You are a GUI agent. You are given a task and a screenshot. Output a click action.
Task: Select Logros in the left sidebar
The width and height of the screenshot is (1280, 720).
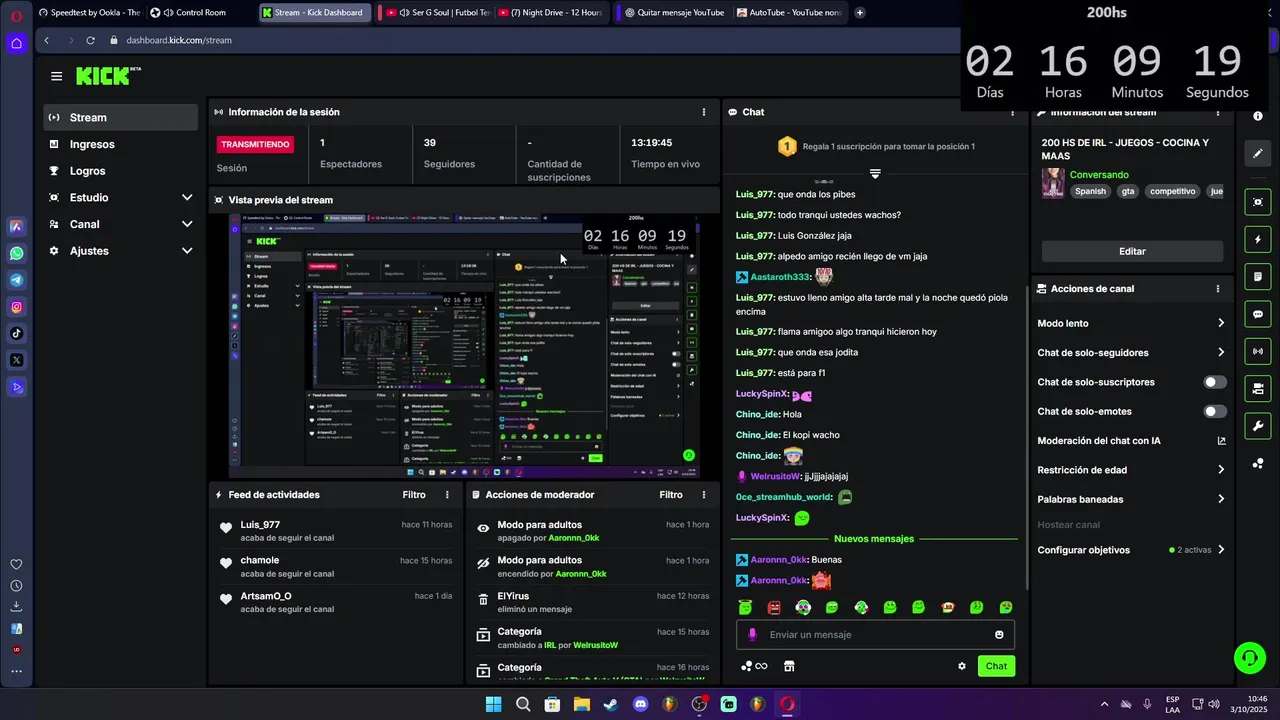click(x=121, y=171)
